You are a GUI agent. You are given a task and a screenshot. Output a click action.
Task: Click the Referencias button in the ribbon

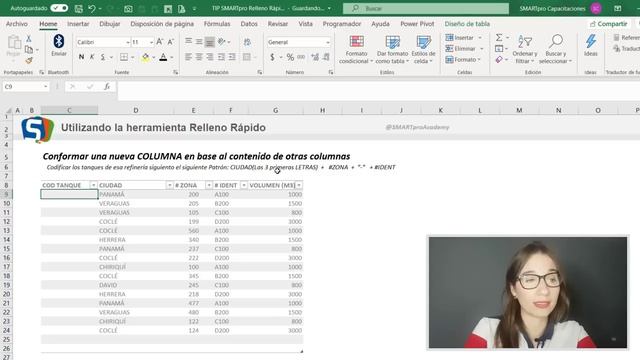click(x=627, y=38)
